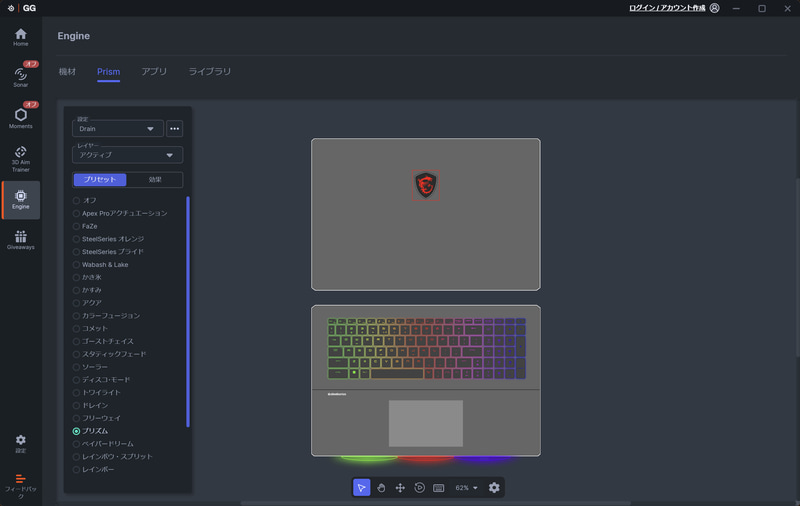Select Engine in the sidebar

click(20, 200)
